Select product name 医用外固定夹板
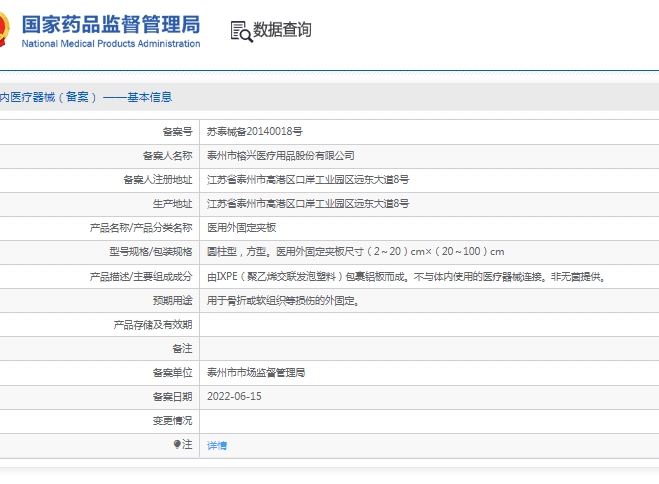Viewport: 659px width, 484px height. [x=241, y=228]
